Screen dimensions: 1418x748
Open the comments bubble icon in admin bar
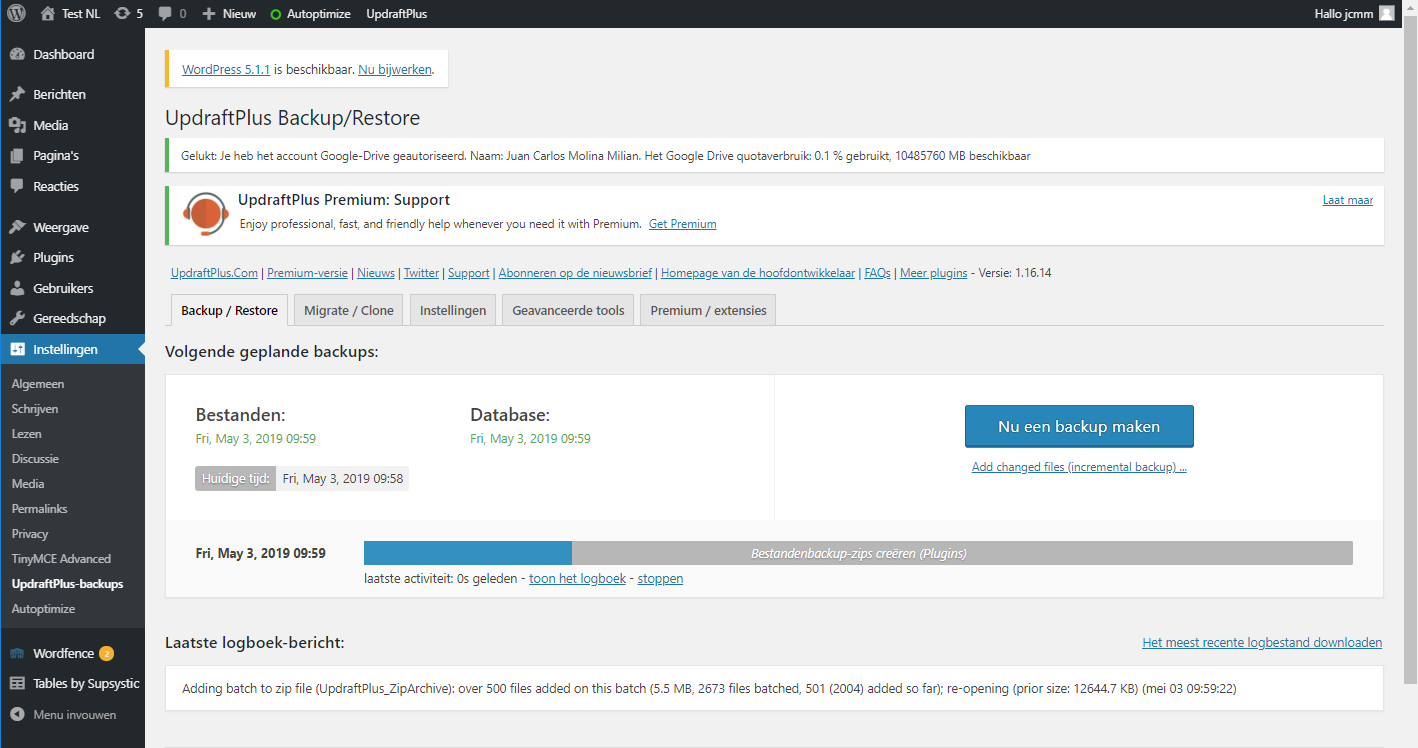[164, 14]
